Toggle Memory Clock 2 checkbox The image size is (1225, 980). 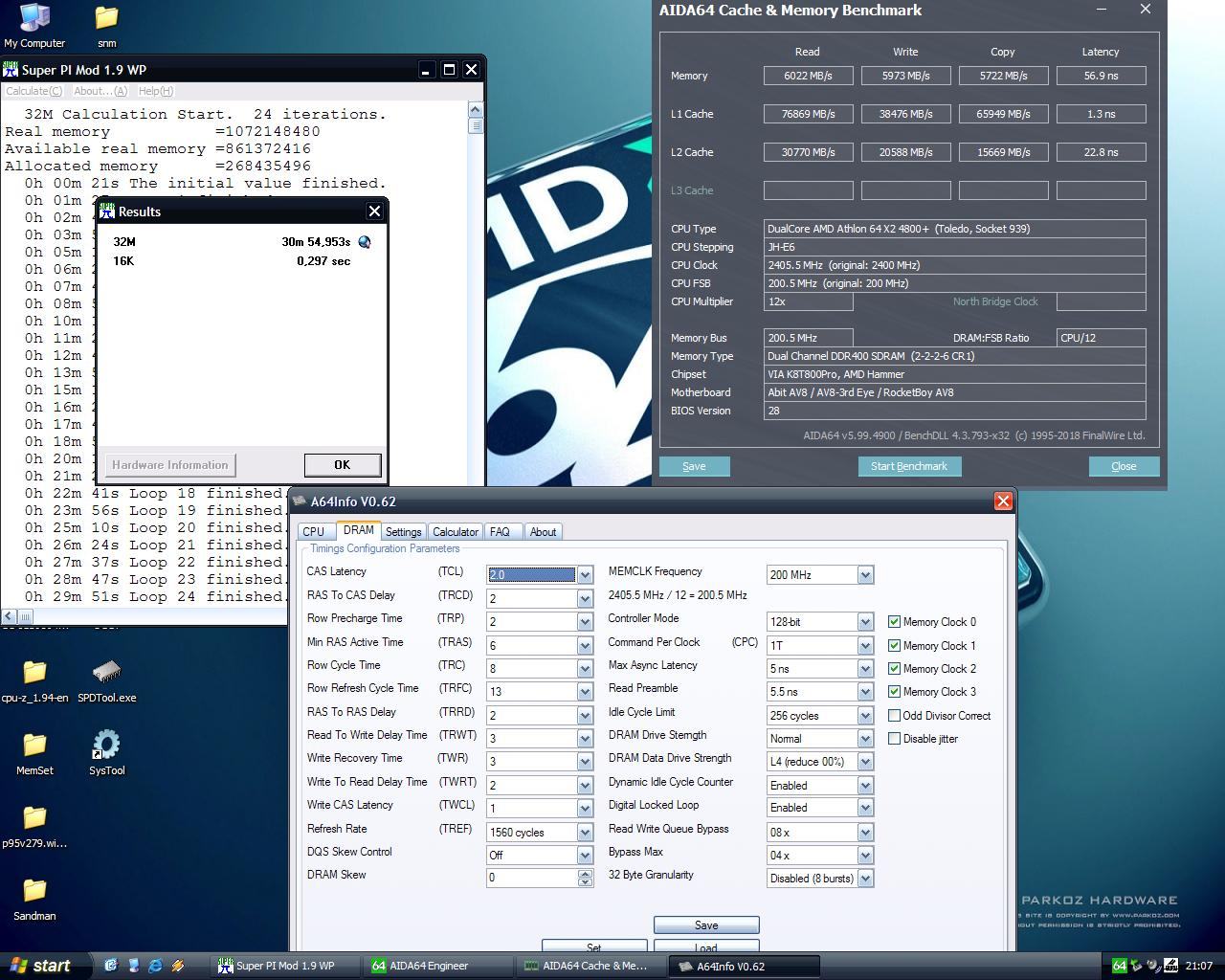[x=894, y=669]
